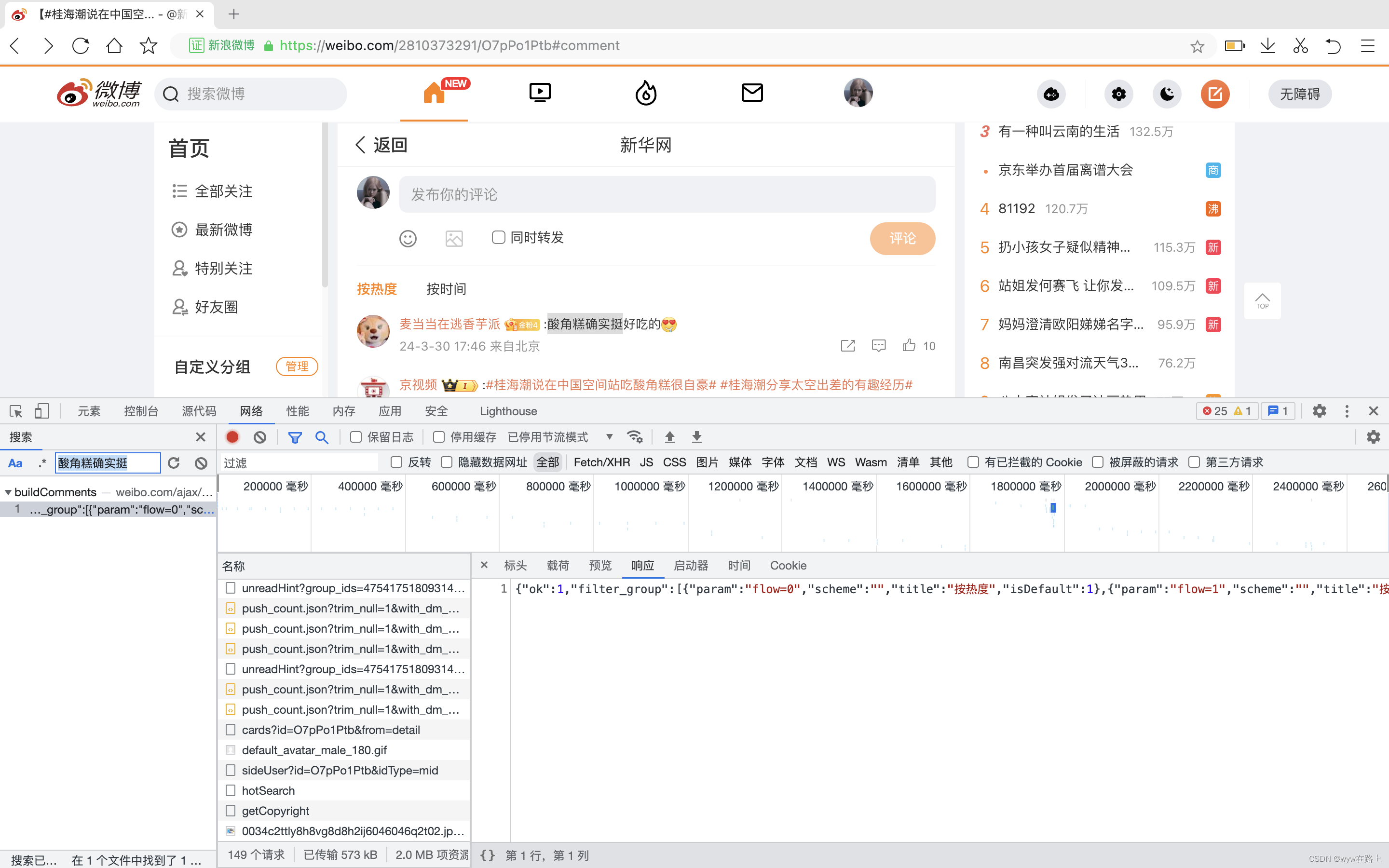Screen dimensions: 1389x868
Task: Check the 被屏蔽的请求 checkbox
Action: point(1097,462)
